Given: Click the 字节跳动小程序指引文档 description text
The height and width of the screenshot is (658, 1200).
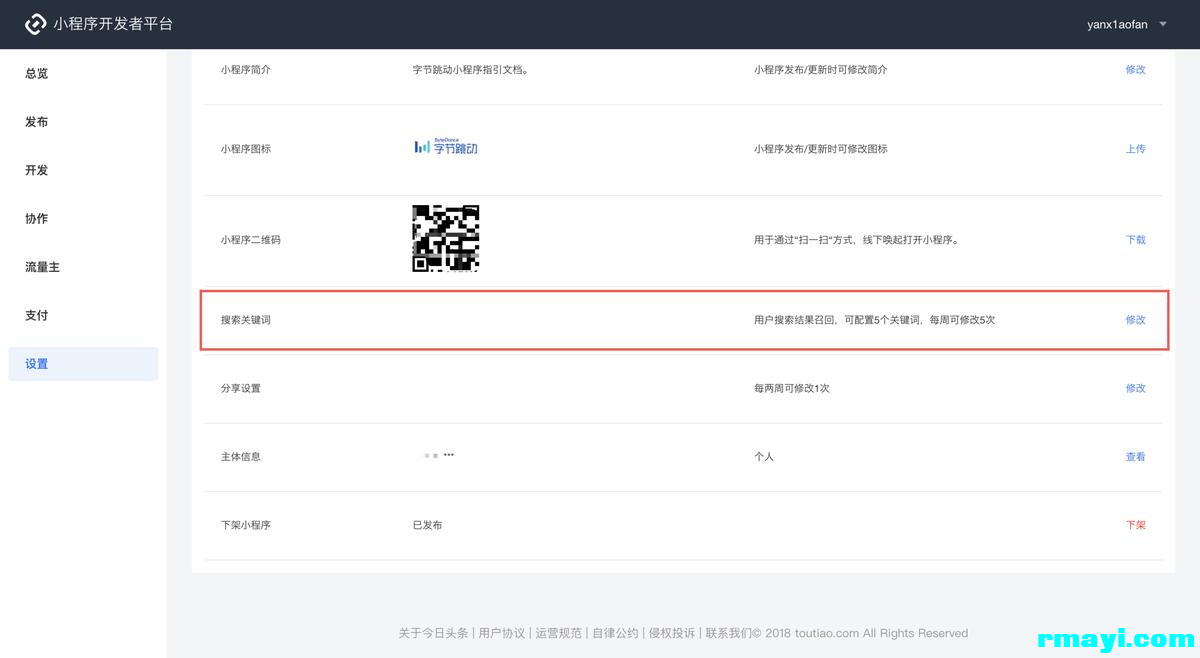Looking at the screenshot, I should 470,70.
